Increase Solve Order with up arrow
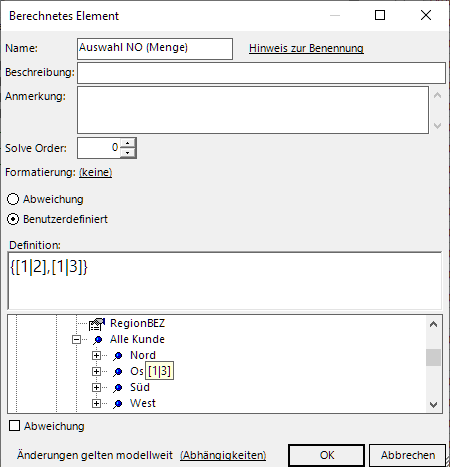 [127, 143]
